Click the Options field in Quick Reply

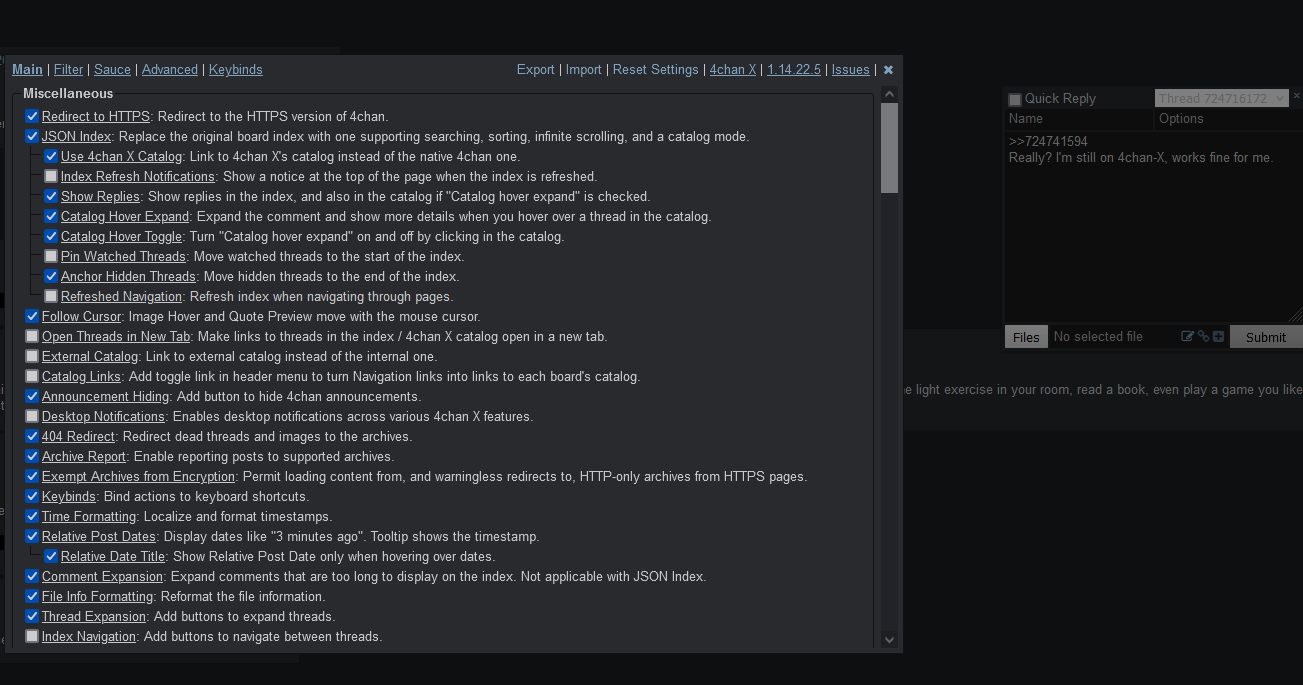point(1228,118)
